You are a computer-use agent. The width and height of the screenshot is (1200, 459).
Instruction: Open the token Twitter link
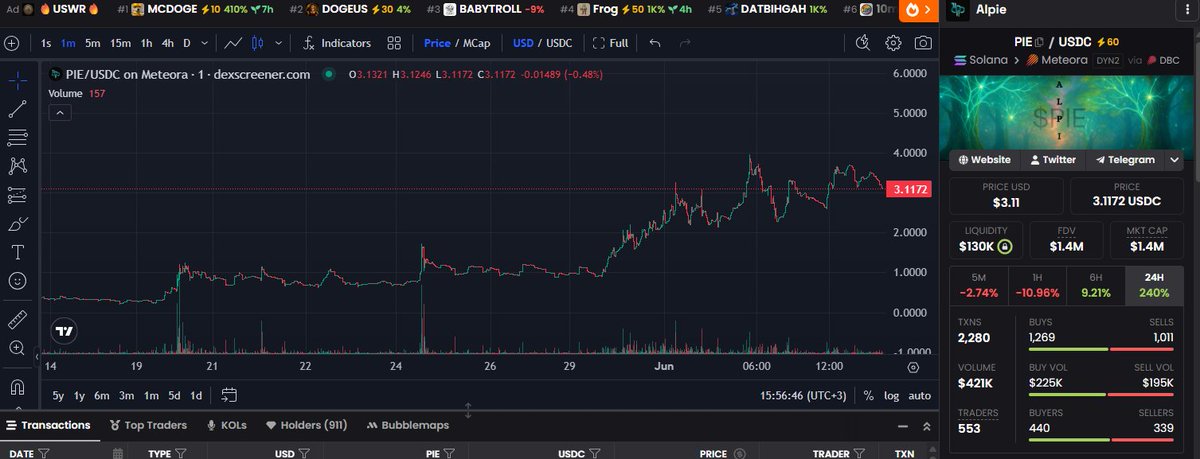(1051, 159)
